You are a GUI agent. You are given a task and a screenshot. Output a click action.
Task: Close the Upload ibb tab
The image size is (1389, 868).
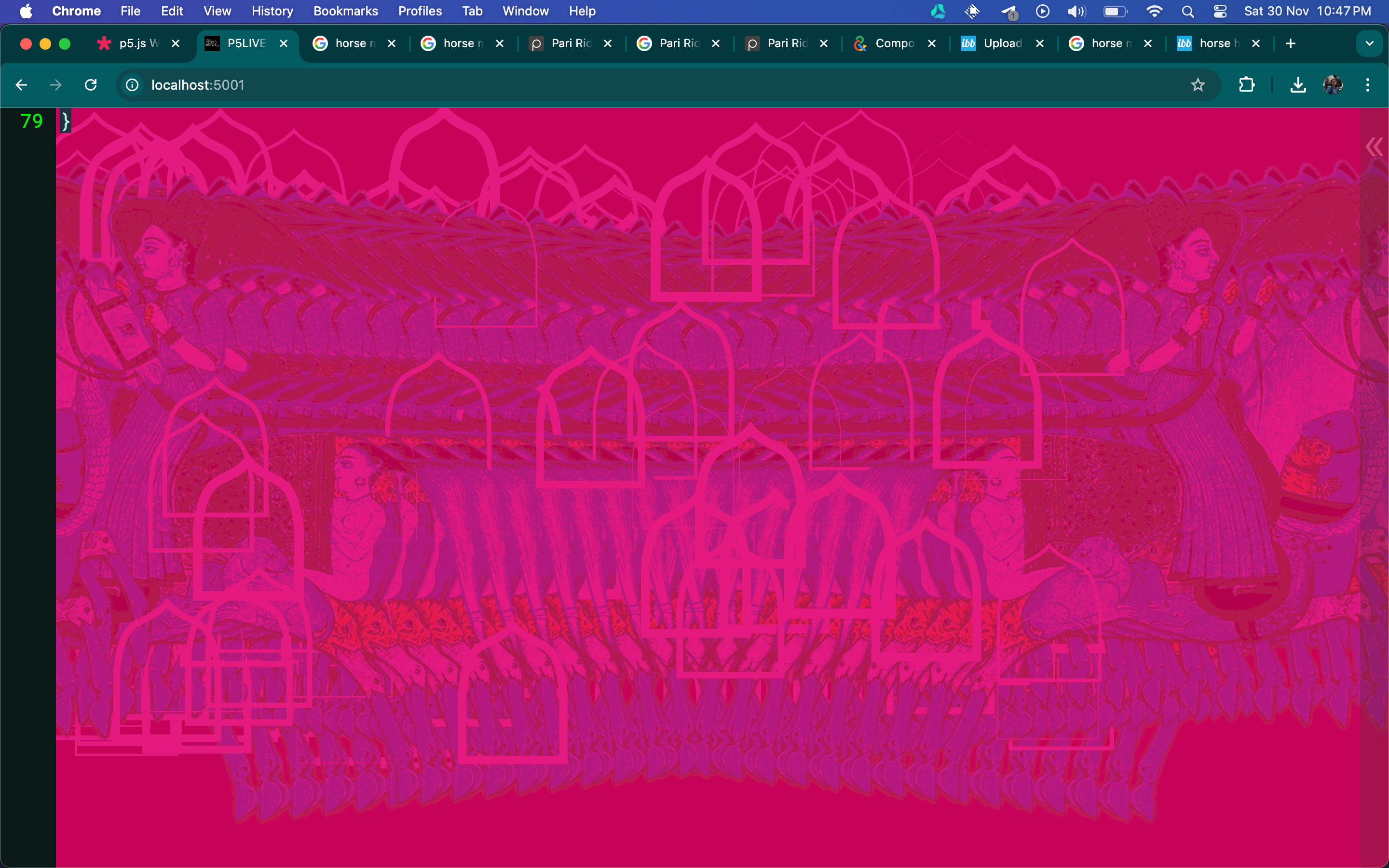[x=1039, y=43]
